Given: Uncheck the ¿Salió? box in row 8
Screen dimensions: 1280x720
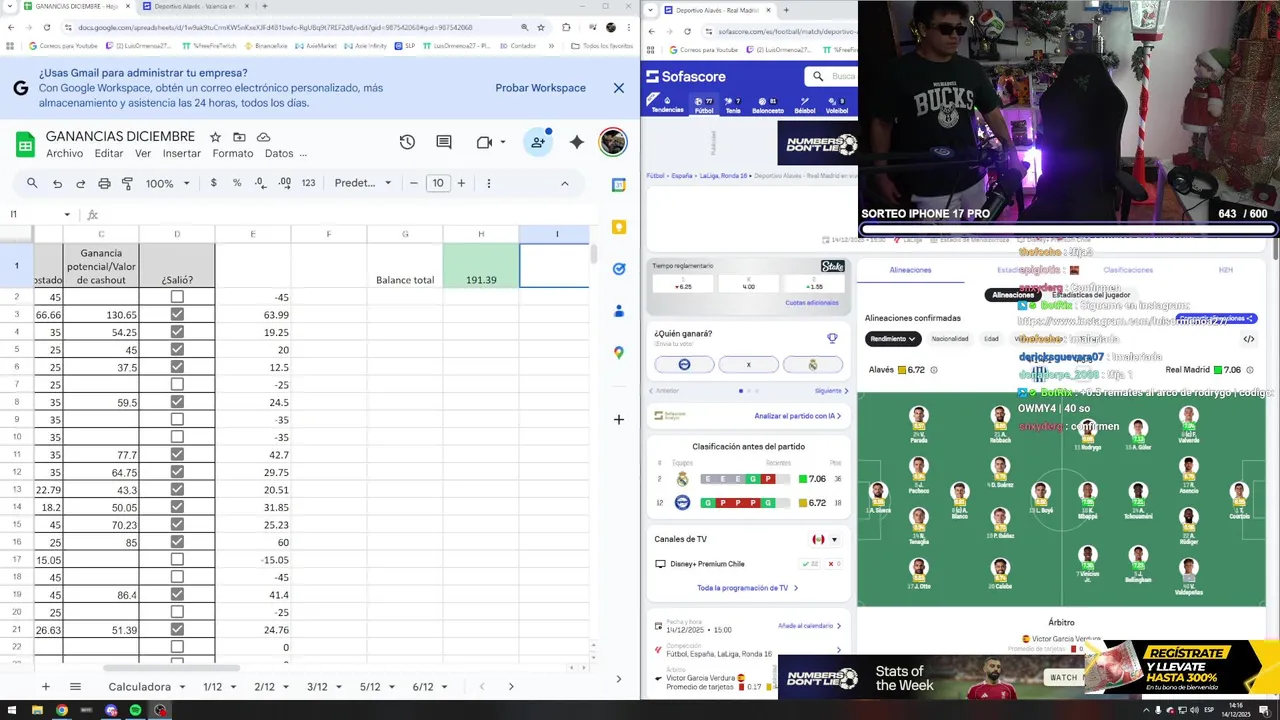Looking at the screenshot, I should (177, 402).
